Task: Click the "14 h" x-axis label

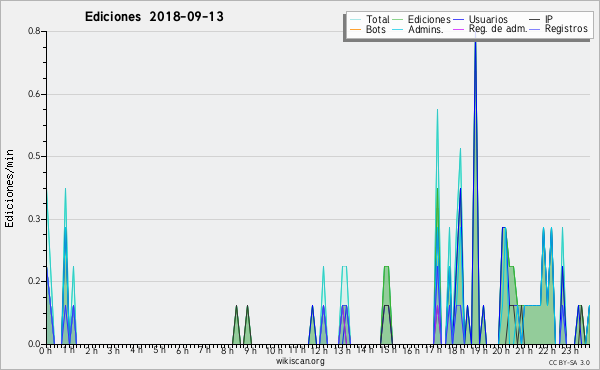Action: 365,350
